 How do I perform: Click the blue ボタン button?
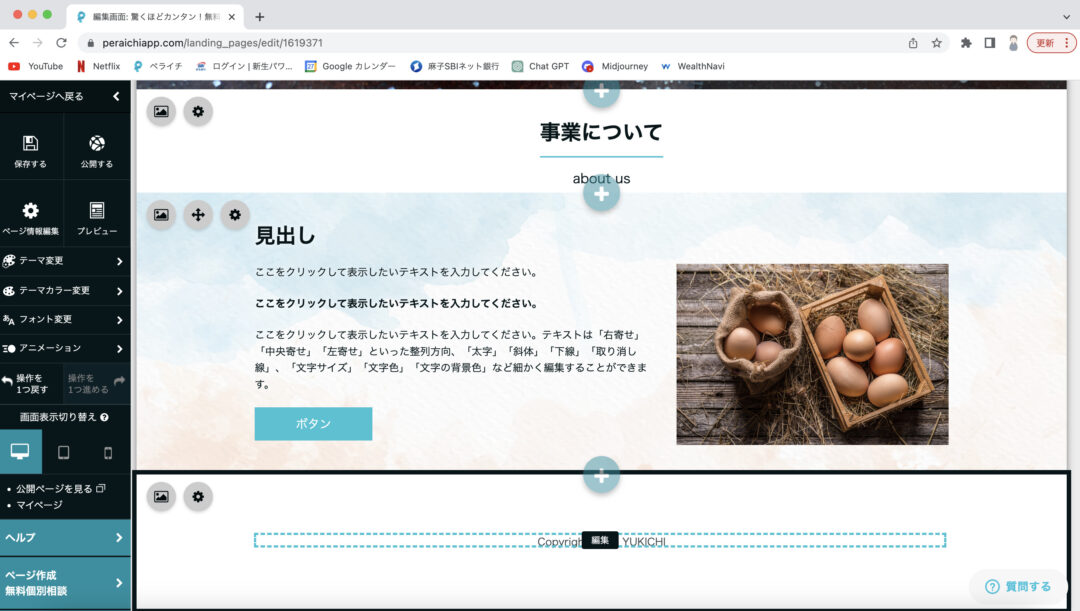tap(313, 424)
